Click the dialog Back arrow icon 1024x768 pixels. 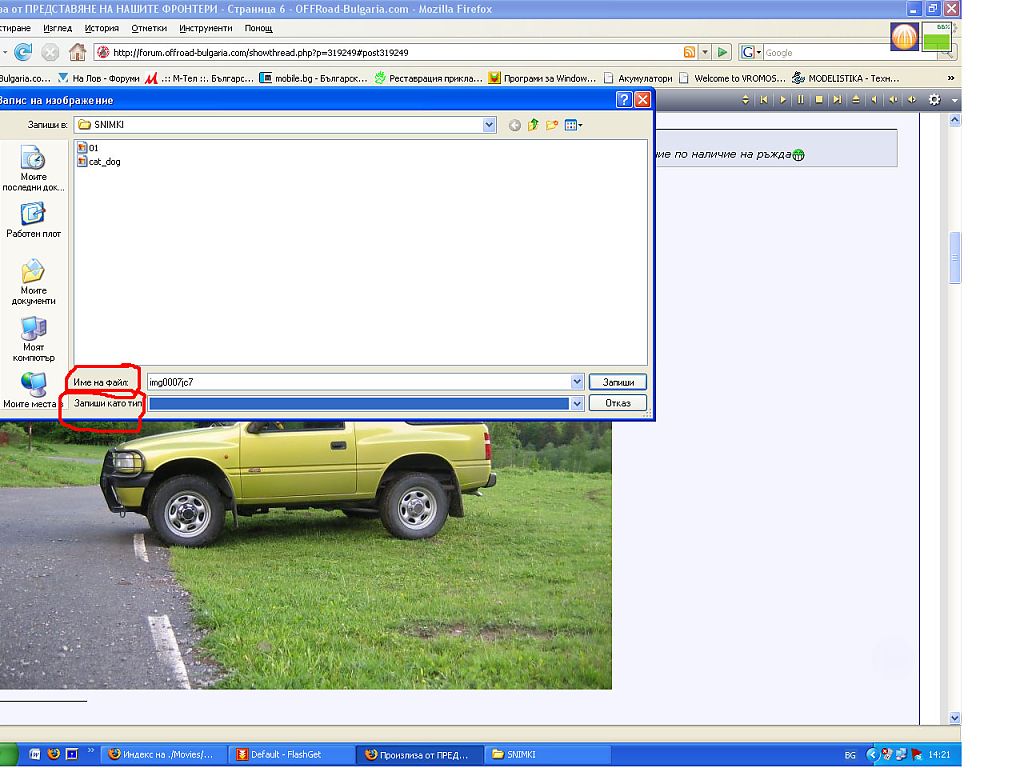point(515,125)
